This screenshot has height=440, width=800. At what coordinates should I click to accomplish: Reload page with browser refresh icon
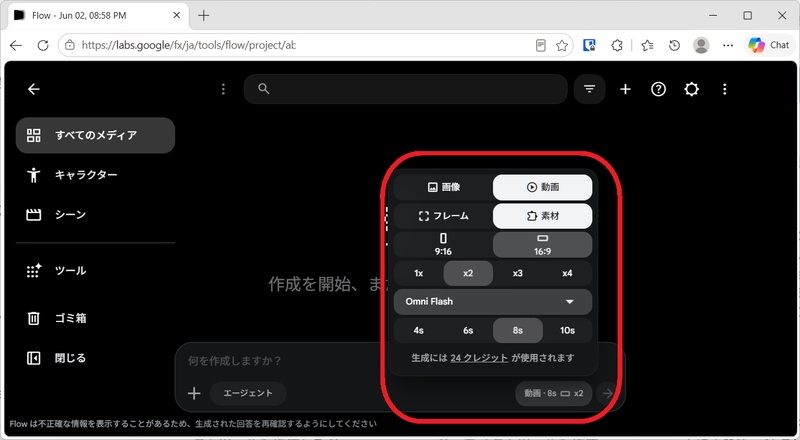point(43,45)
